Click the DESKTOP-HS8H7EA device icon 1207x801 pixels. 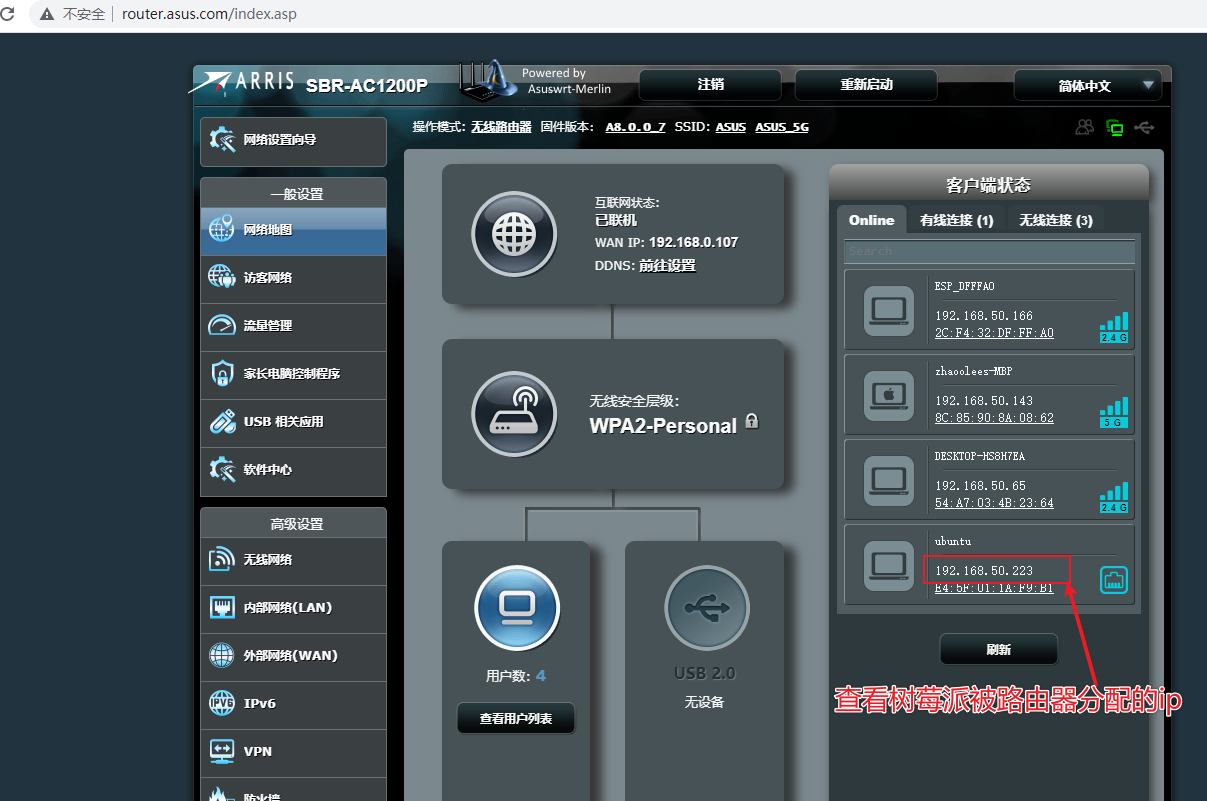[888, 480]
